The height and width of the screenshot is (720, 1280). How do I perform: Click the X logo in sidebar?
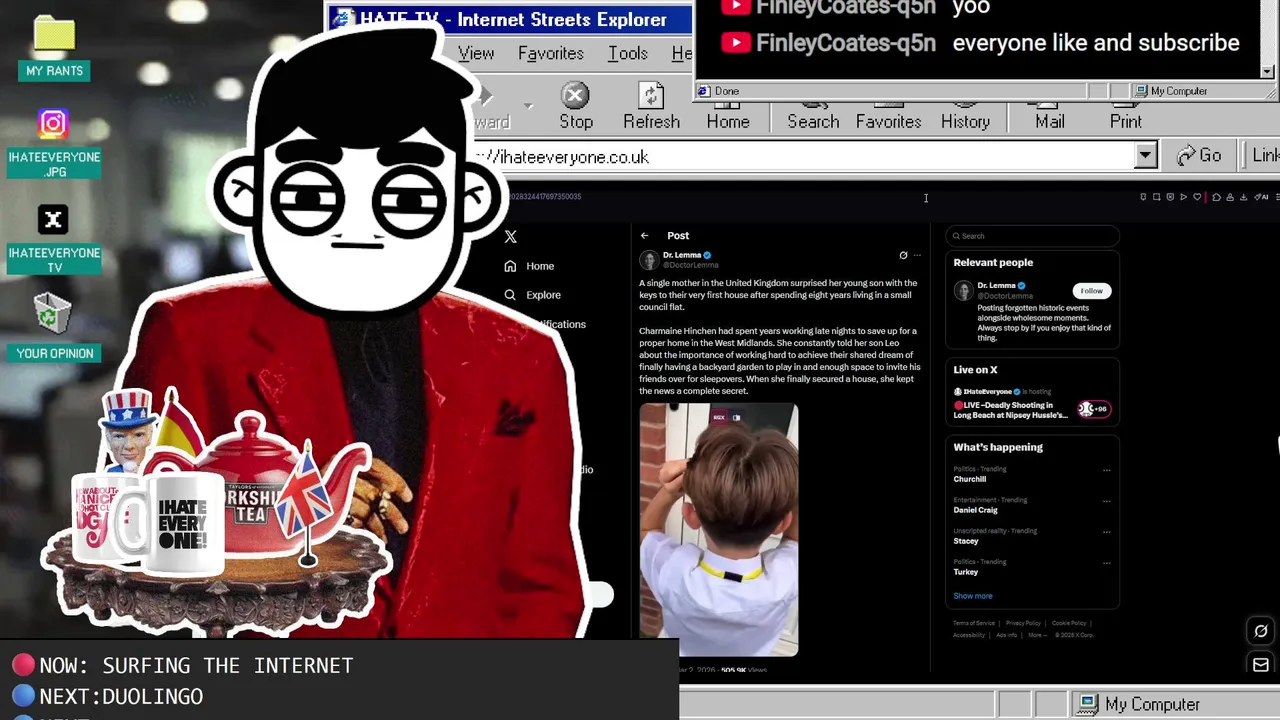click(x=510, y=236)
